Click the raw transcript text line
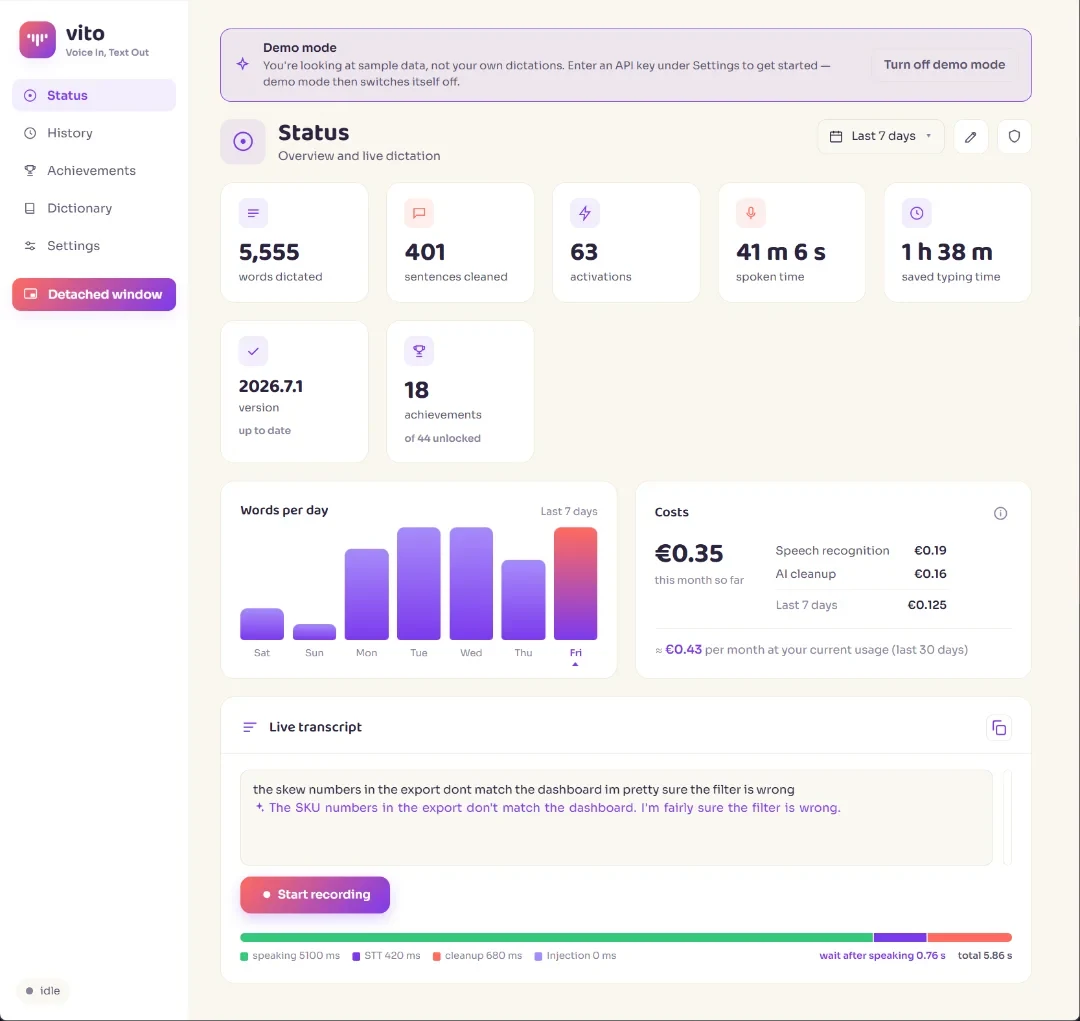This screenshot has width=1080, height=1021. coord(523,790)
